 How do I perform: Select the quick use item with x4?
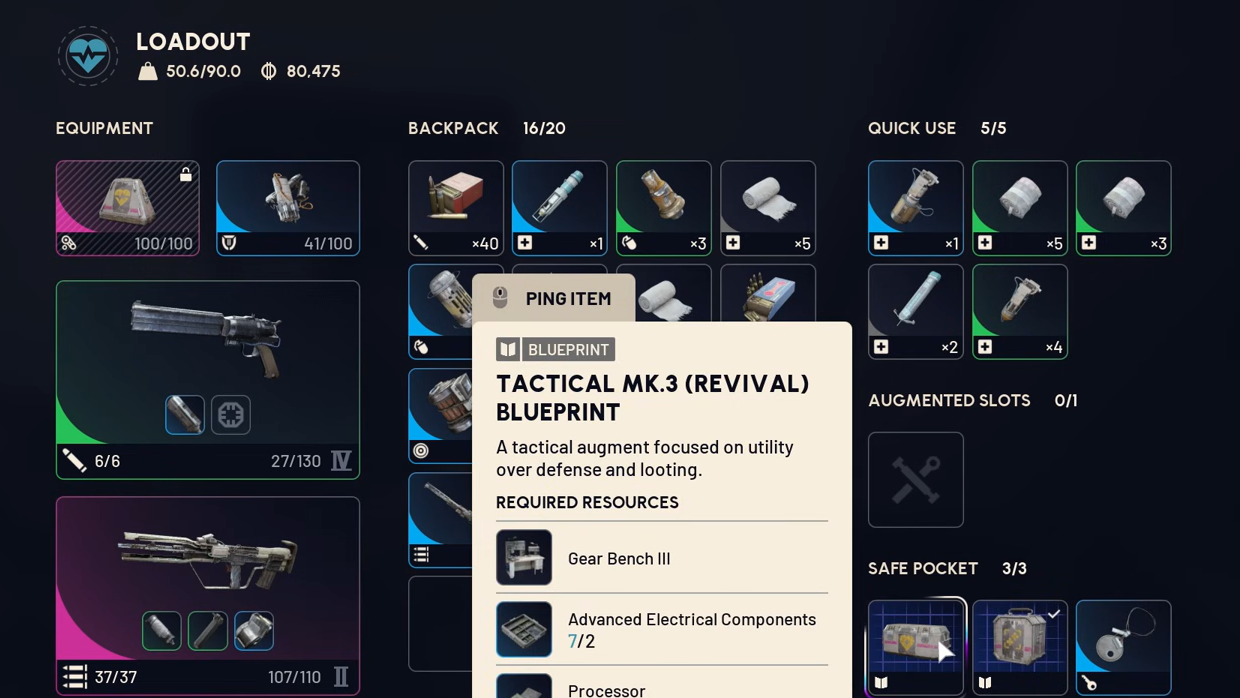coord(1020,312)
